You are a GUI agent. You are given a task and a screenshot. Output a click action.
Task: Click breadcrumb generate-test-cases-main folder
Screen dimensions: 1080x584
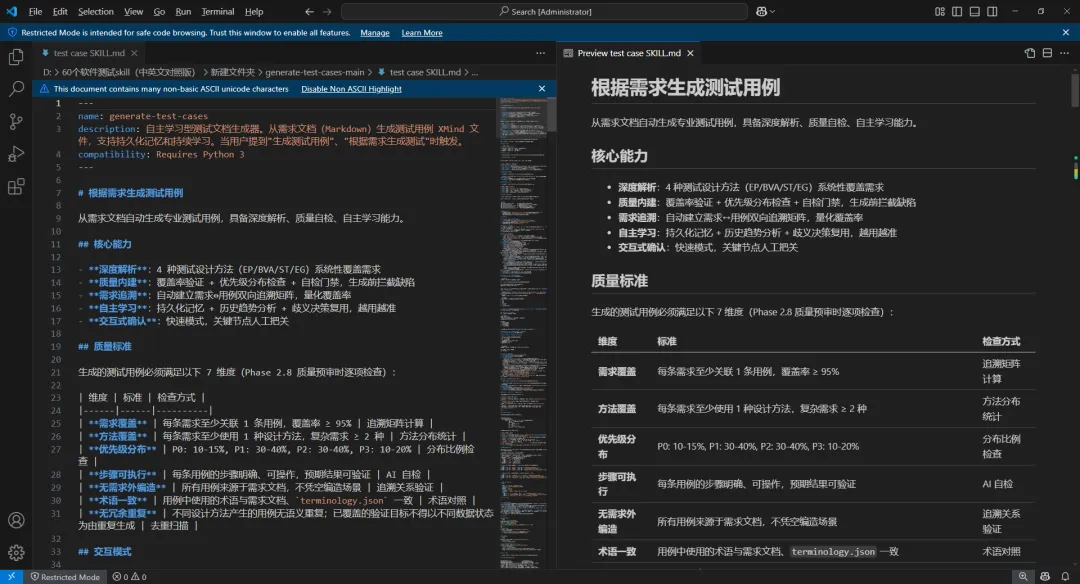click(315, 72)
